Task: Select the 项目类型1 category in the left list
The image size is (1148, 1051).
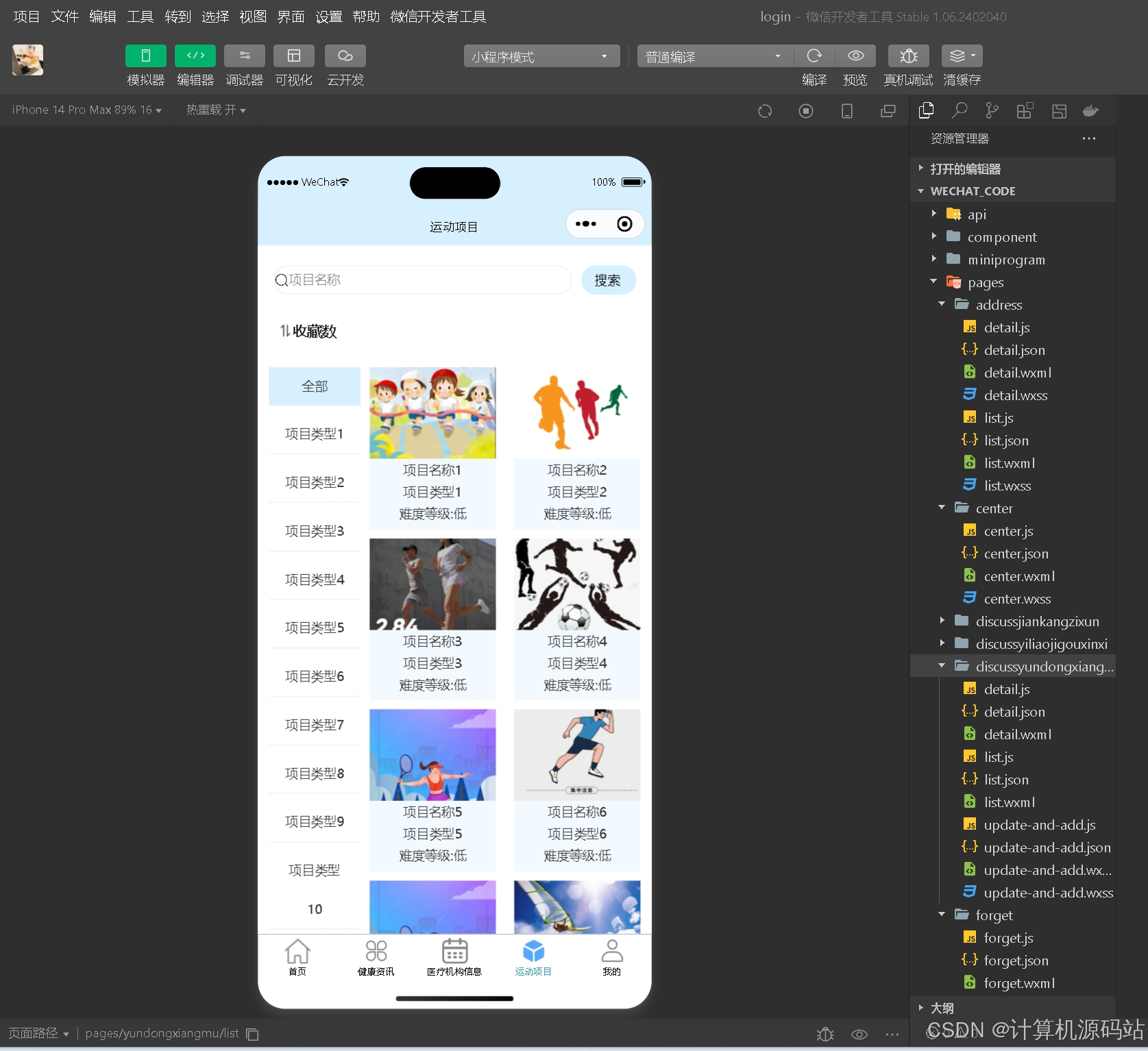Action: pos(315,434)
